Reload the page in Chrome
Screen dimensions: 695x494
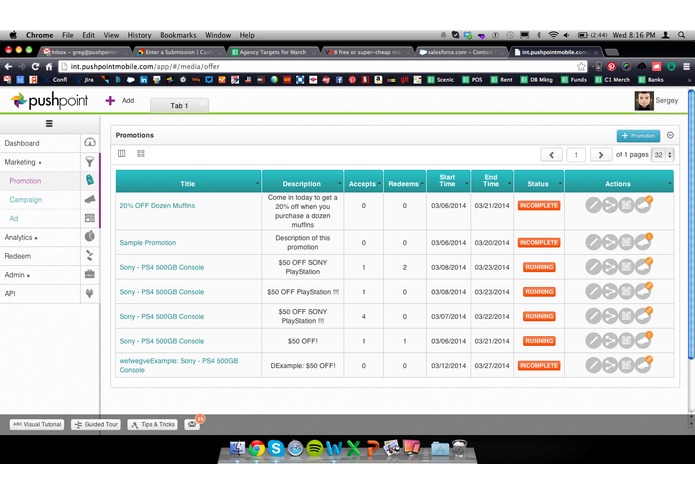click(x=35, y=66)
